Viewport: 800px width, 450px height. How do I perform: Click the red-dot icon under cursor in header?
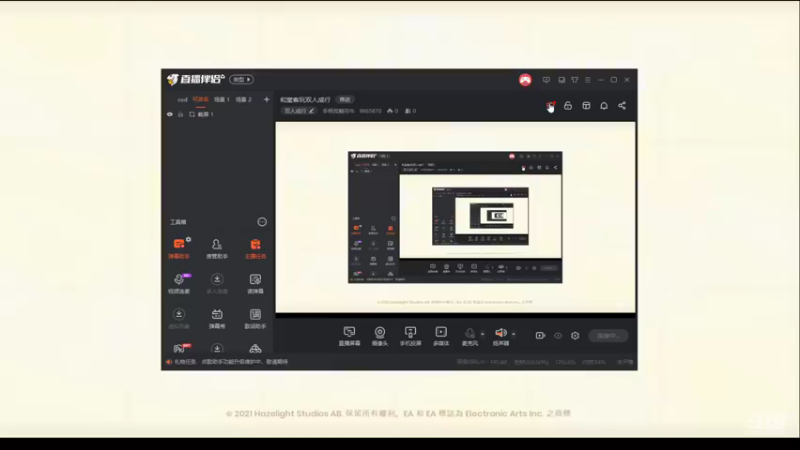(550, 106)
